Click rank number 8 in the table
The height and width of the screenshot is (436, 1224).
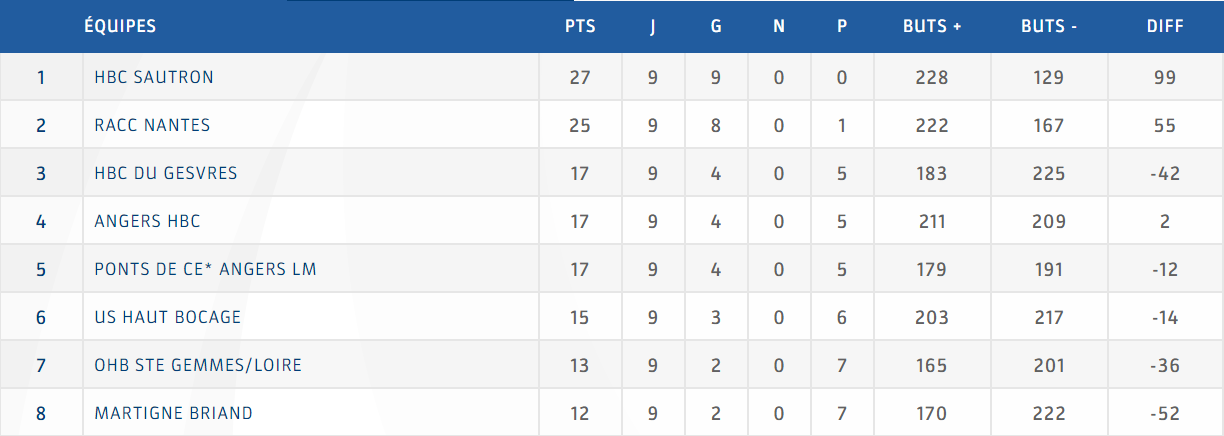pyautogui.click(x=41, y=413)
